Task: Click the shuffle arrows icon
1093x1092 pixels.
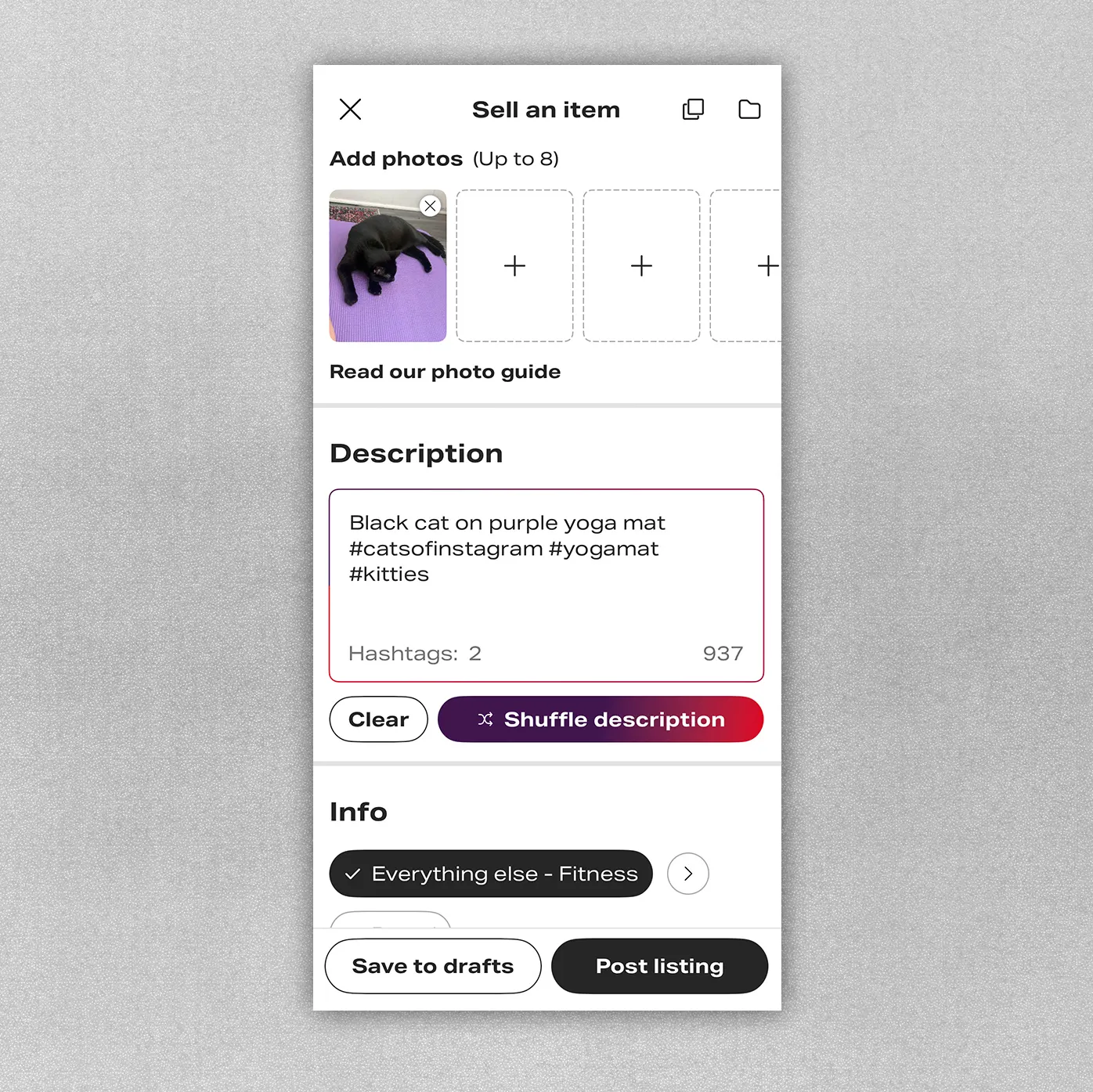Action: (x=485, y=719)
